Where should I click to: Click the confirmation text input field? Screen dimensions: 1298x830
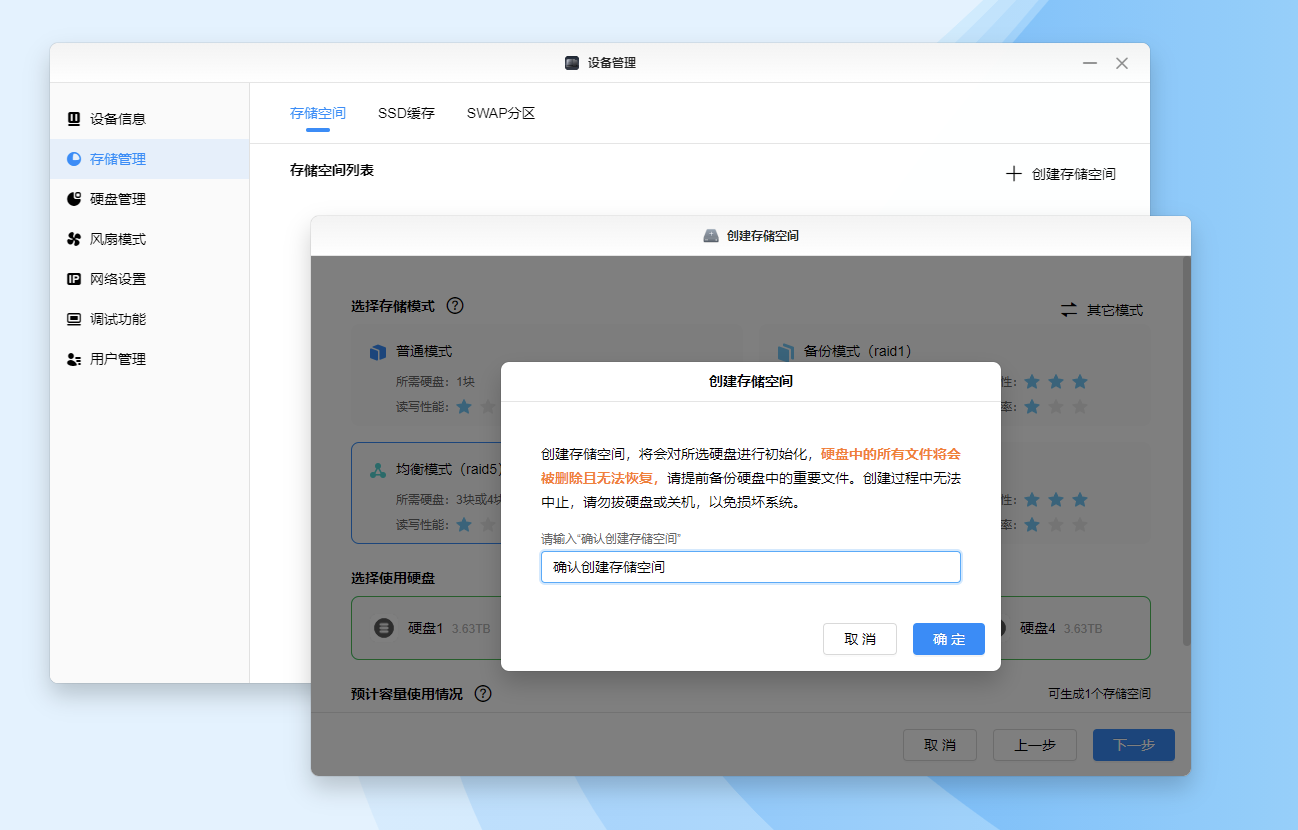pos(750,567)
